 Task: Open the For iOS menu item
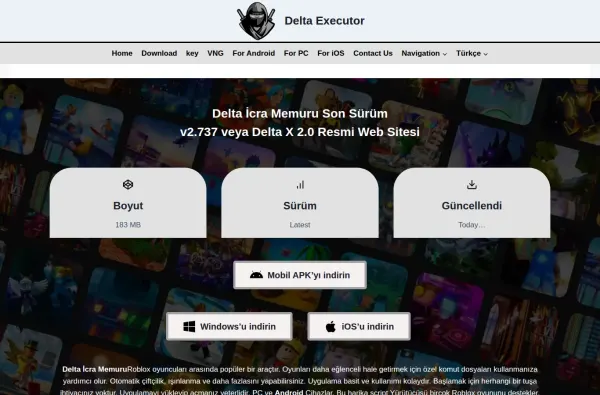331,54
